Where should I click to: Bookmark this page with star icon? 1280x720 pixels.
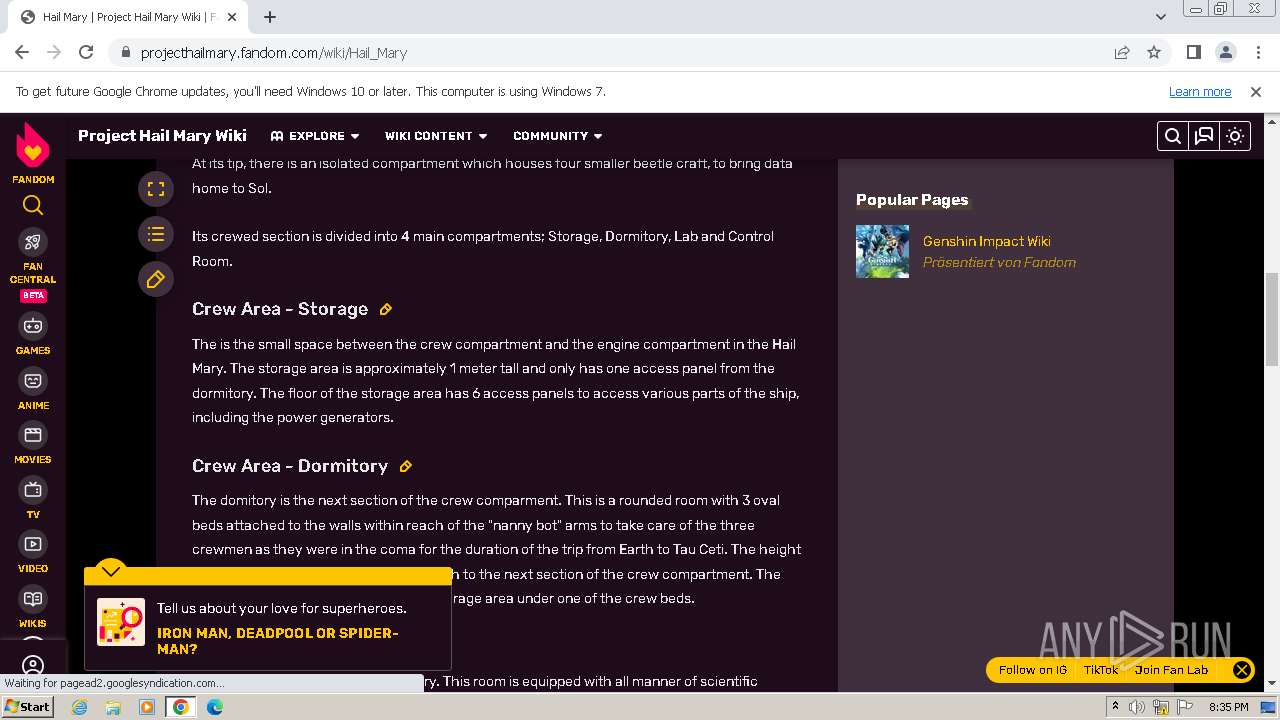[1154, 53]
